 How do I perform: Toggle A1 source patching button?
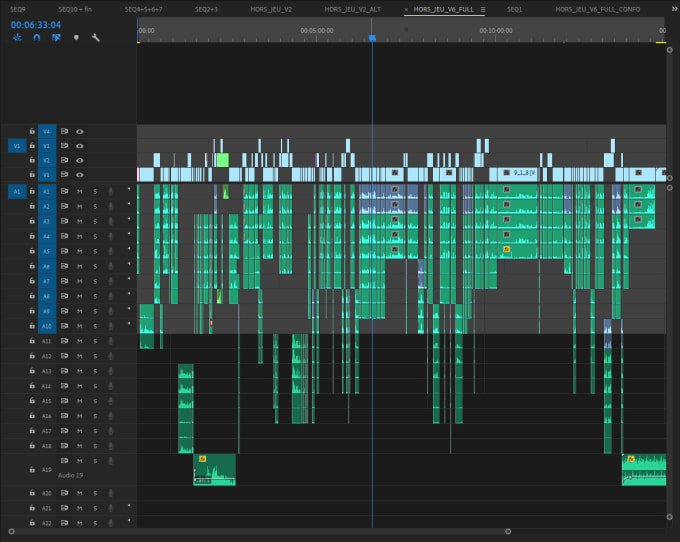coord(17,191)
